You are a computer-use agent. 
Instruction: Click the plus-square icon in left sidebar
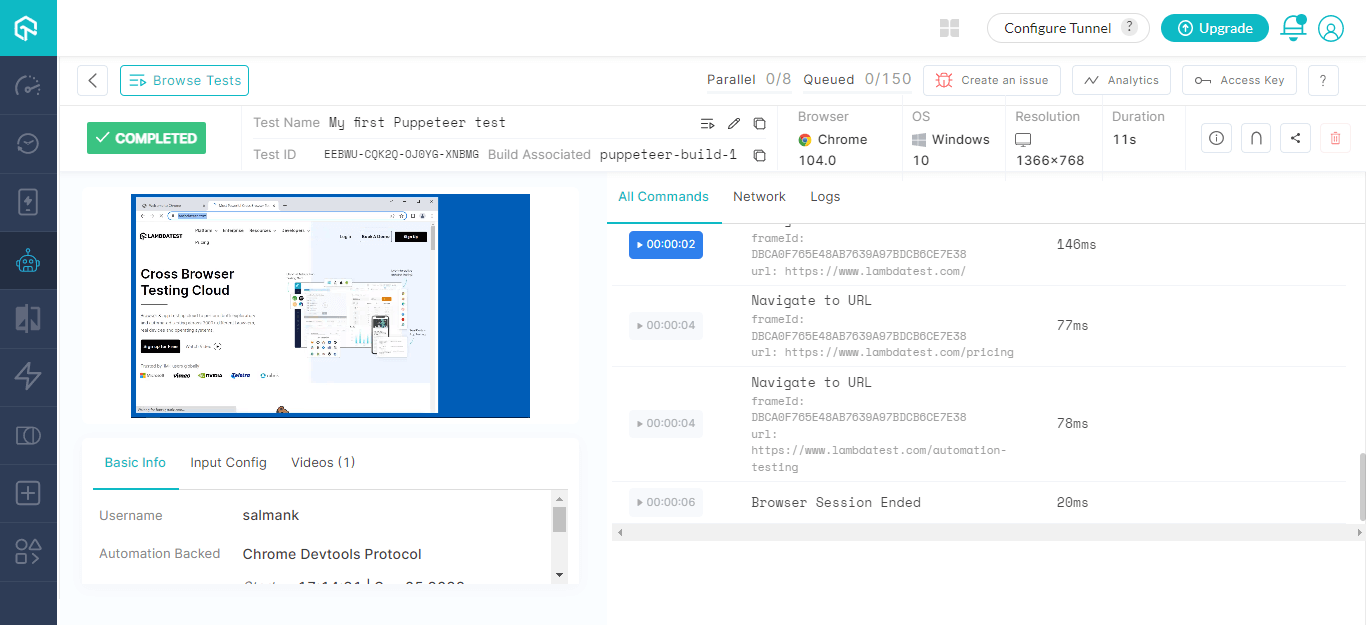pyautogui.click(x=28, y=493)
